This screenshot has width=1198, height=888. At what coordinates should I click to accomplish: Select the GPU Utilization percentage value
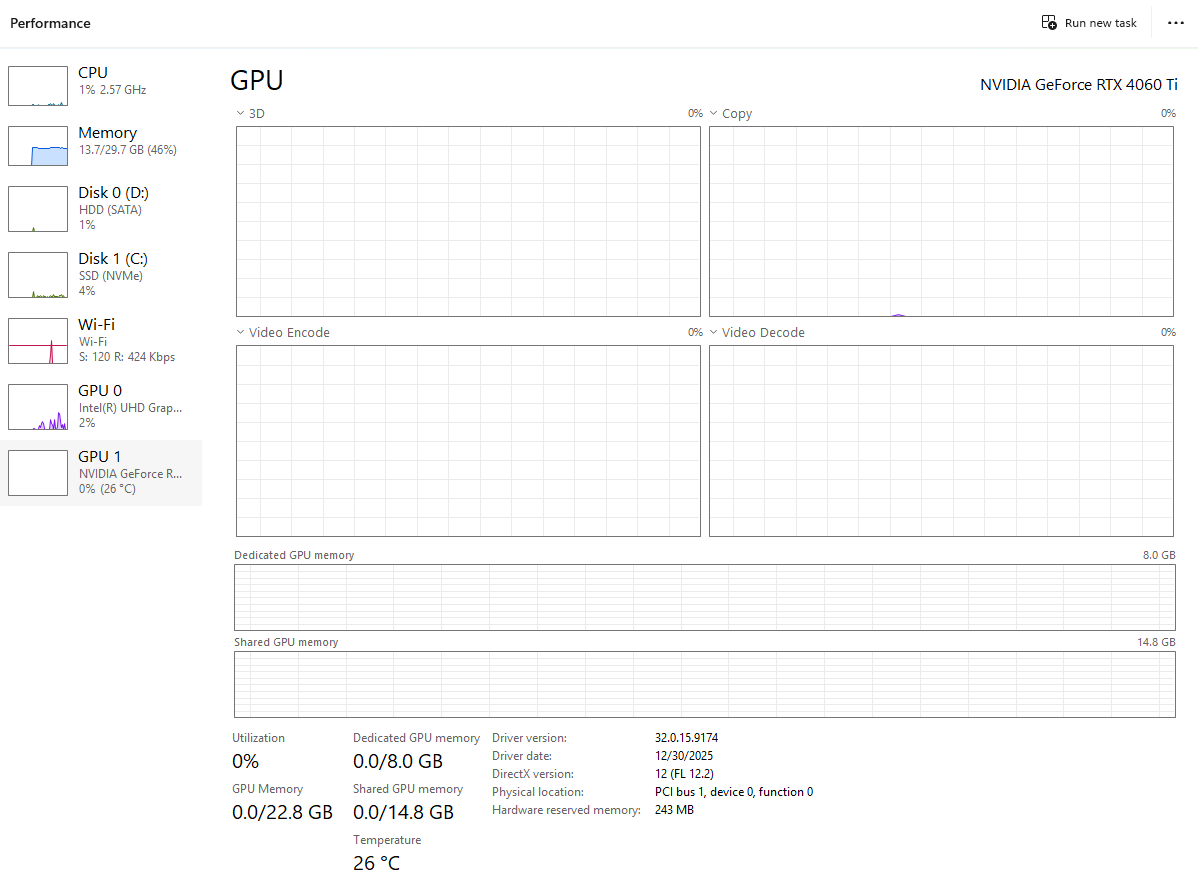coord(245,761)
